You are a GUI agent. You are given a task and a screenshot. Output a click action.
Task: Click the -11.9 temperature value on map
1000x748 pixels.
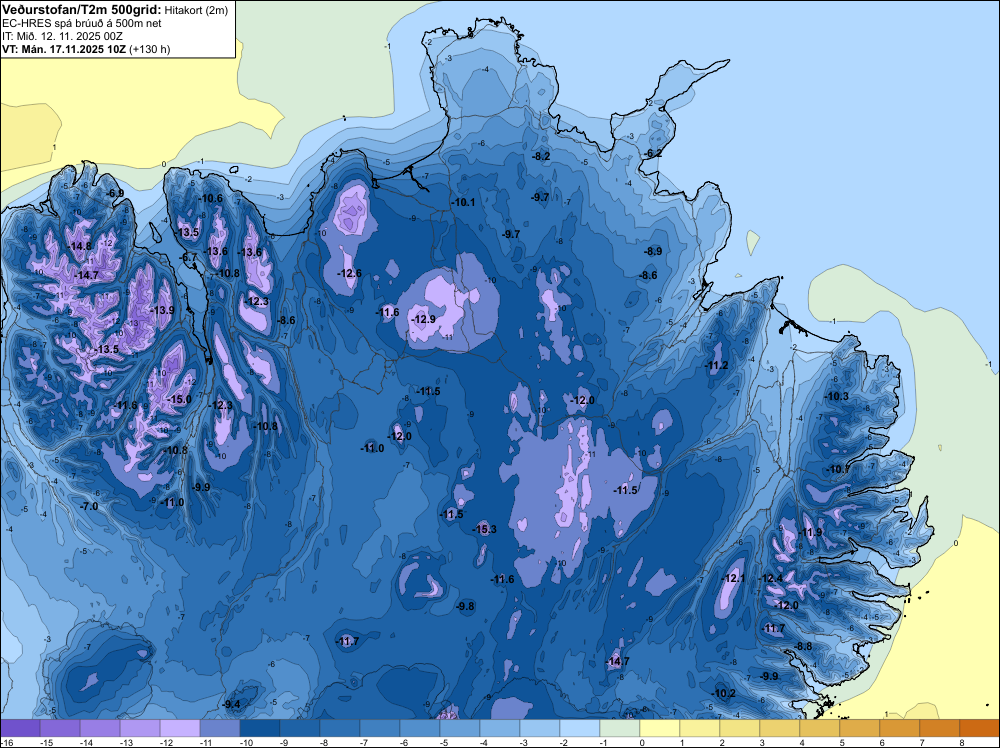(x=811, y=532)
